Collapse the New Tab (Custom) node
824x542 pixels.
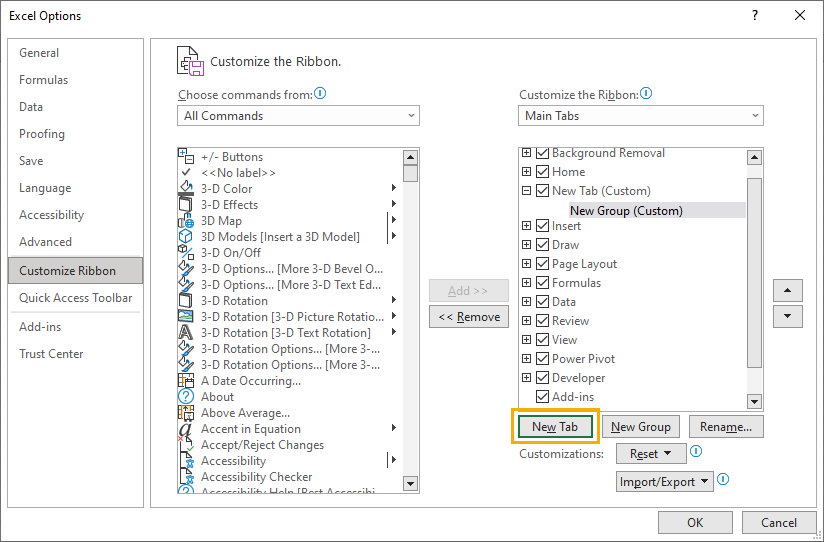coord(527,191)
